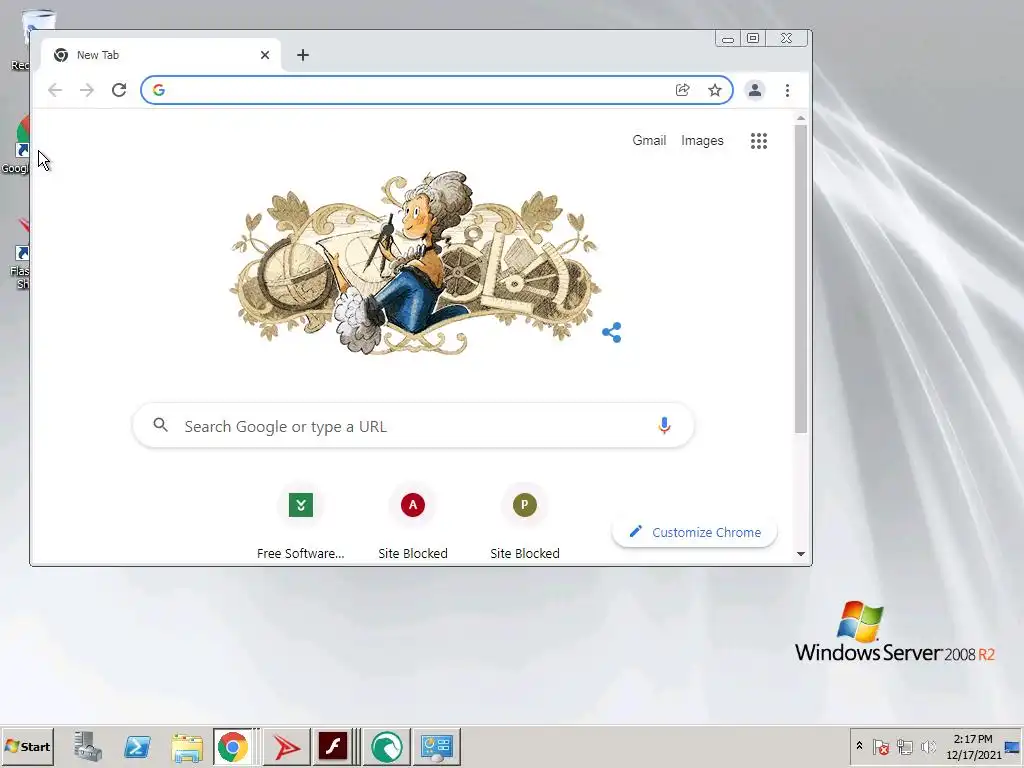1024x768 pixels.
Task: Click the Google Doodle illustration
Action: coord(415,263)
